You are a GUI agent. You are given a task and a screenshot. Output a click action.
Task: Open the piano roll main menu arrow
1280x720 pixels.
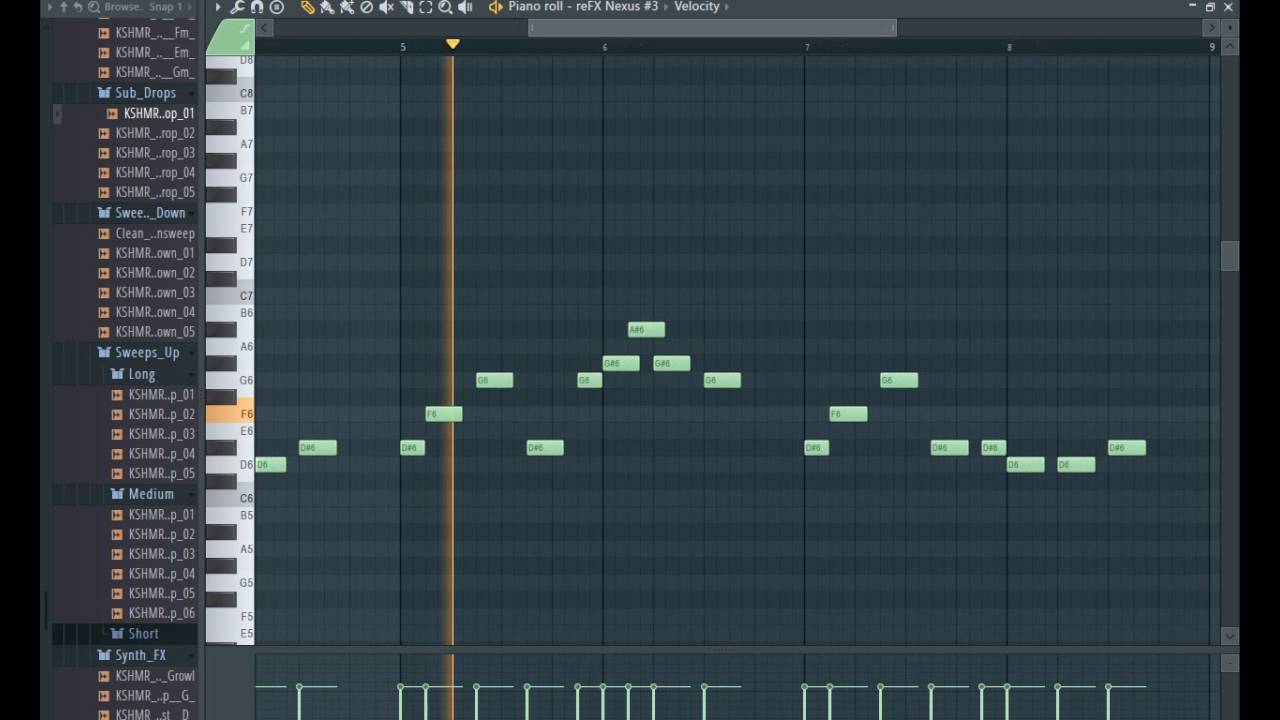[218, 7]
